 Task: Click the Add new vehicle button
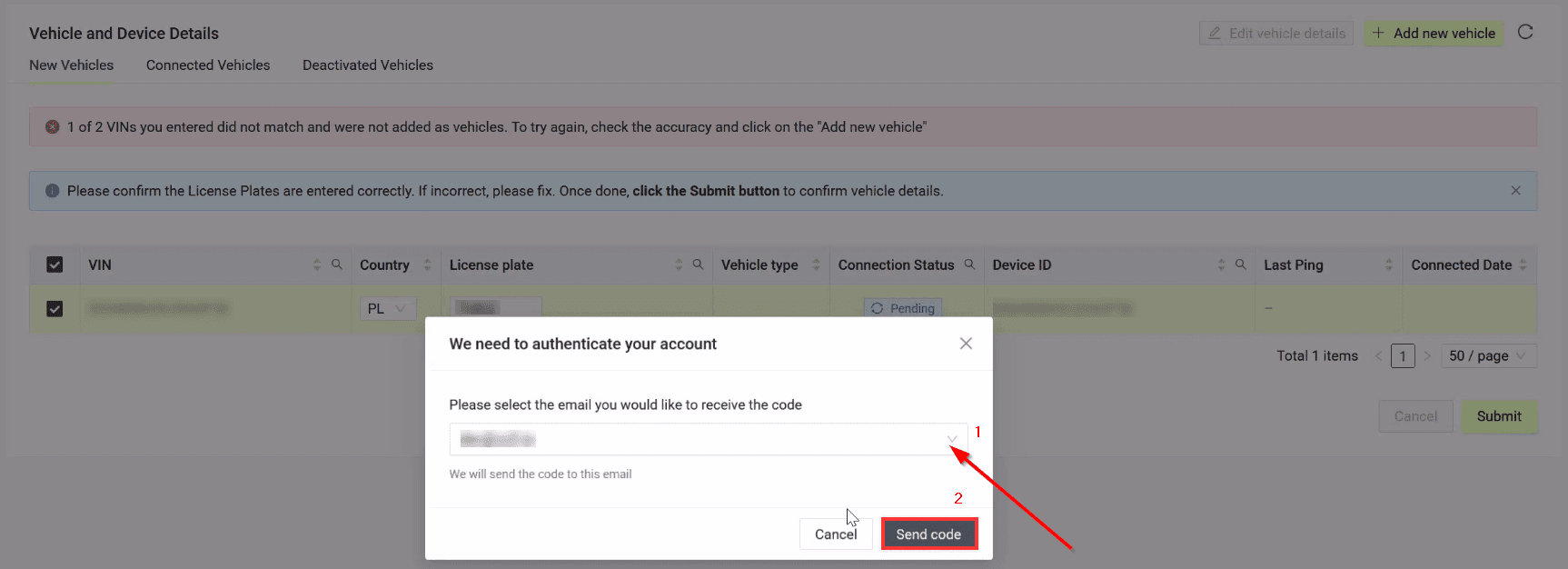[x=1434, y=34]
